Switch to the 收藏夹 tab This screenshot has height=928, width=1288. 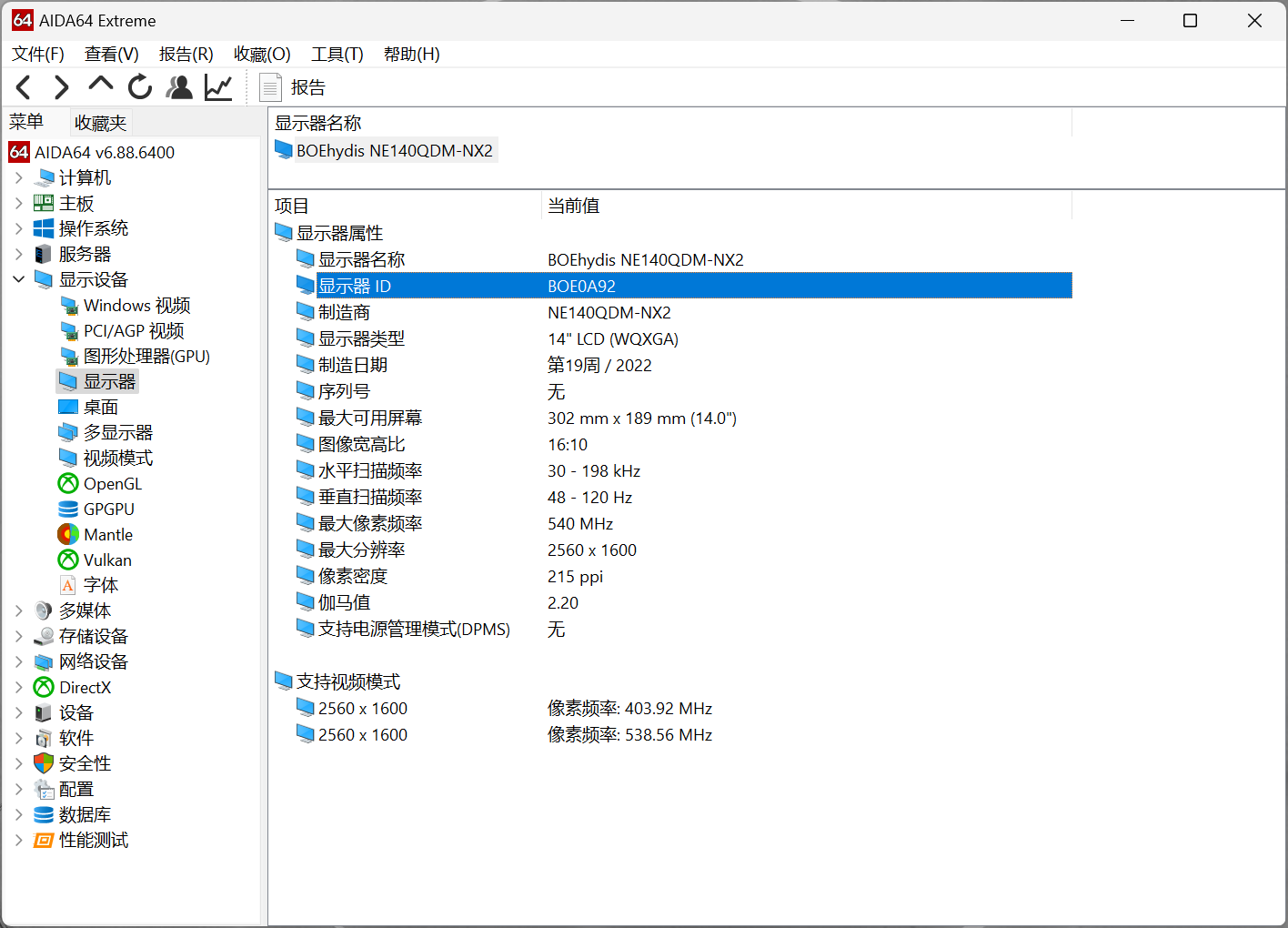(101, 123)
